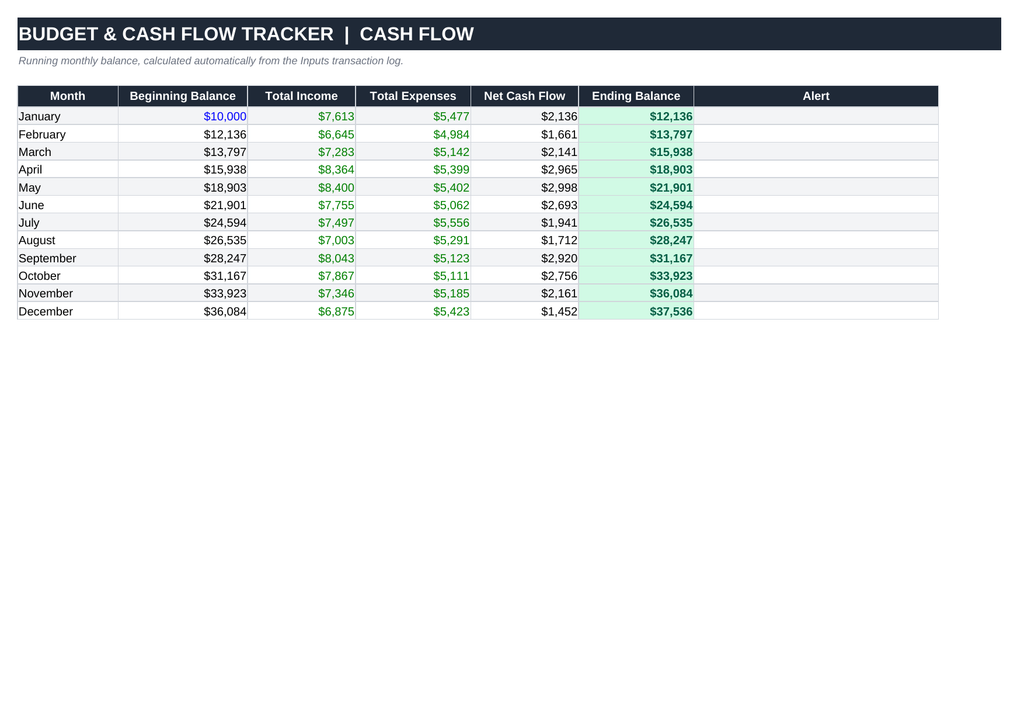Select the August row label
This screenshot has height=725, width=1024.
68,240
